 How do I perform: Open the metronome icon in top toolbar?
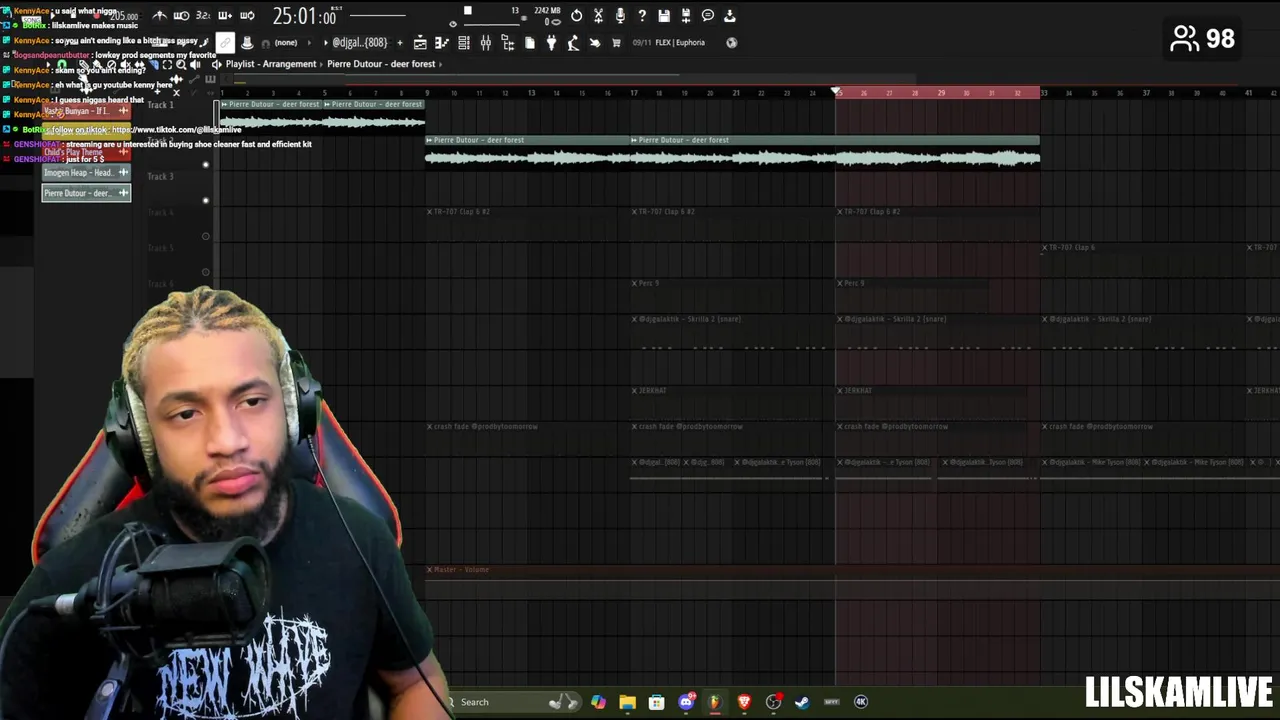[159, 16]
